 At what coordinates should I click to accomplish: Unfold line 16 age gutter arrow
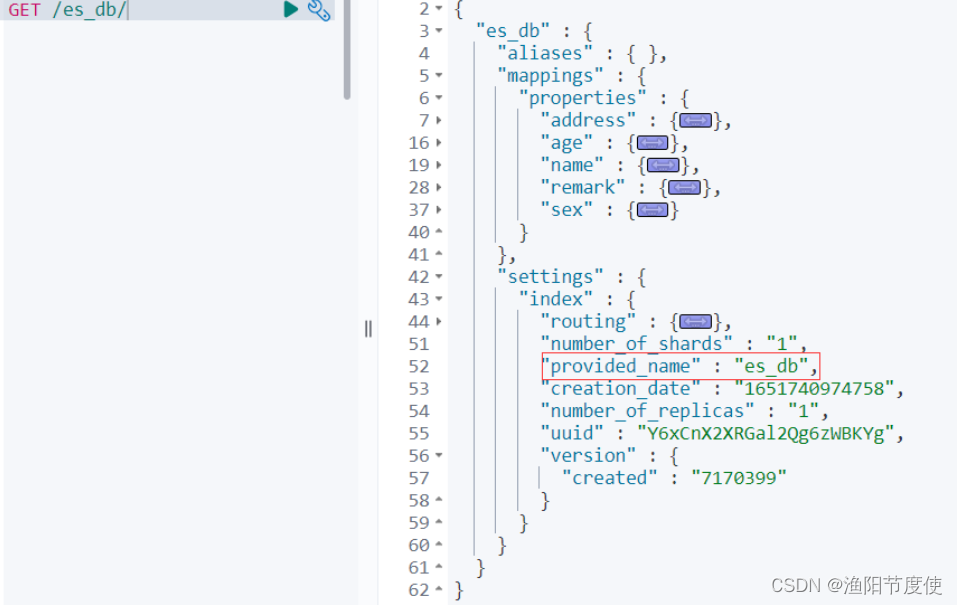439,143
